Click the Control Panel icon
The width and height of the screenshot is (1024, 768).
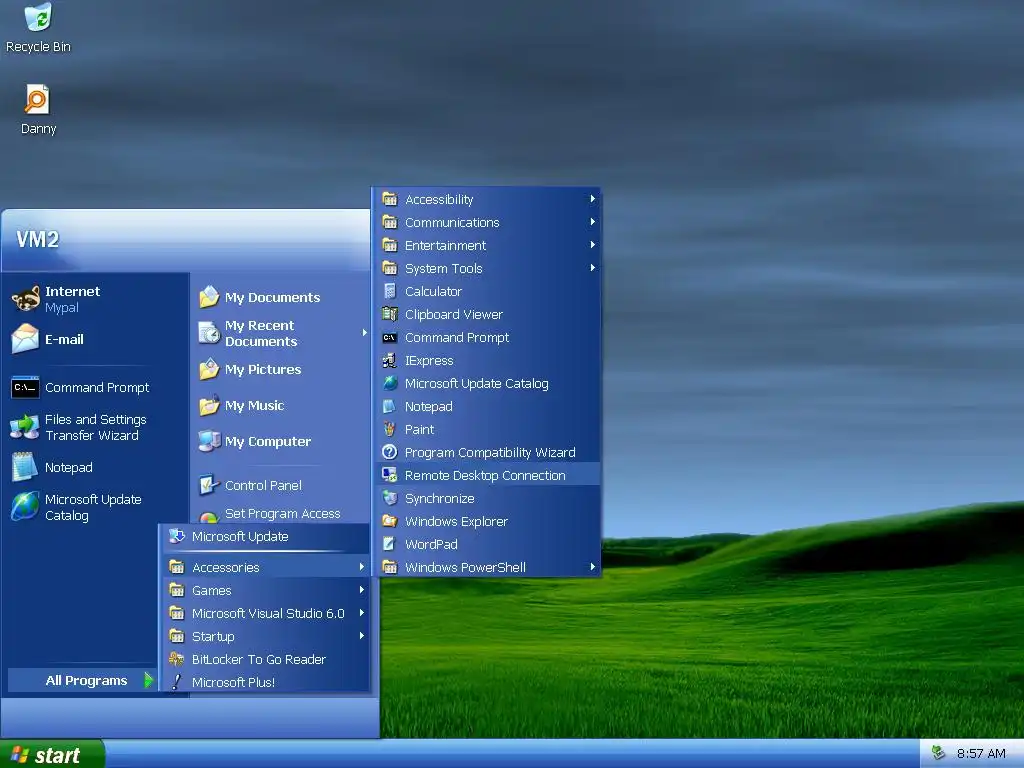click(x=209, y=485)
